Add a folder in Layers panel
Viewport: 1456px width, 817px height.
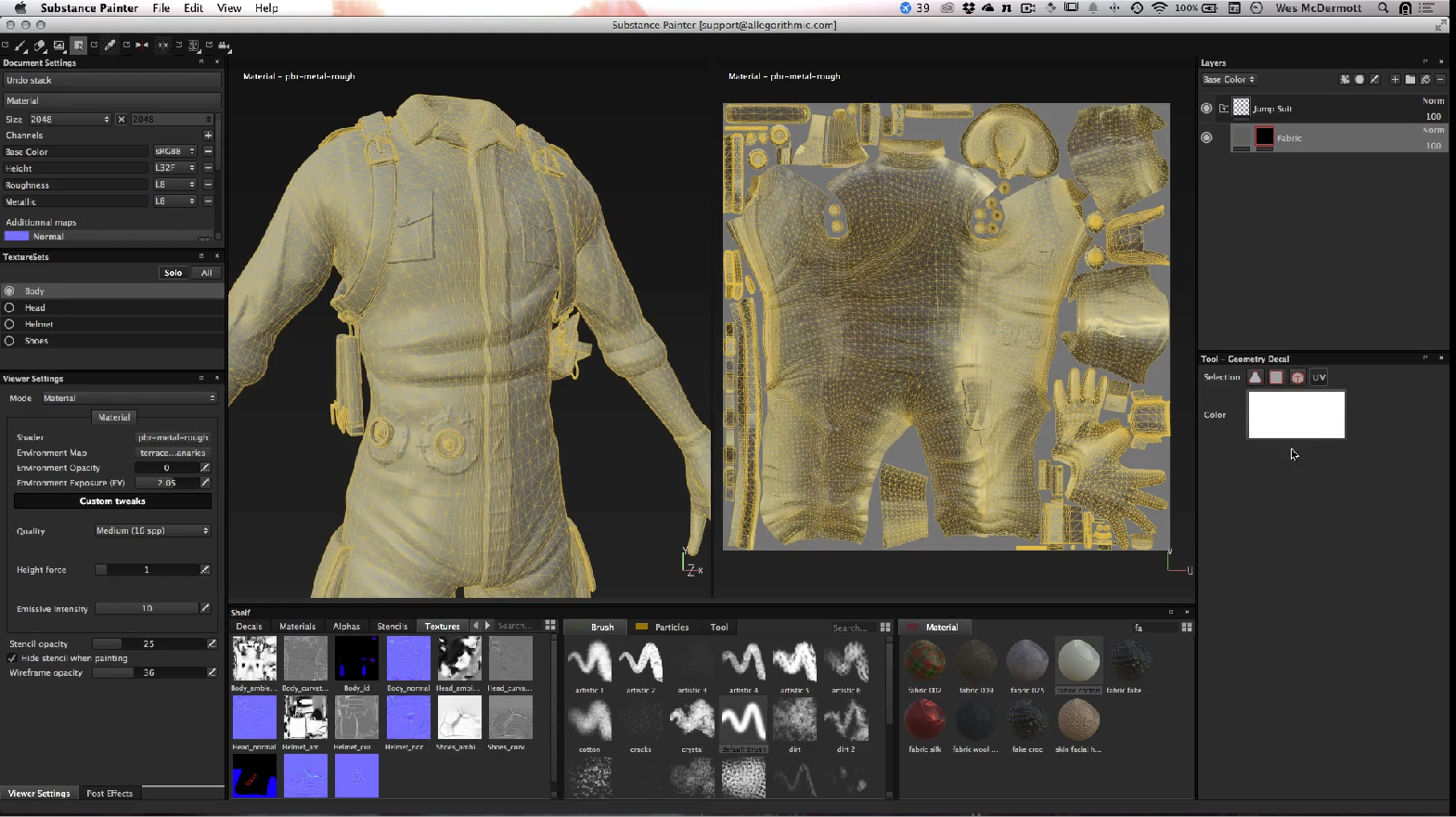click(1410, 80)
